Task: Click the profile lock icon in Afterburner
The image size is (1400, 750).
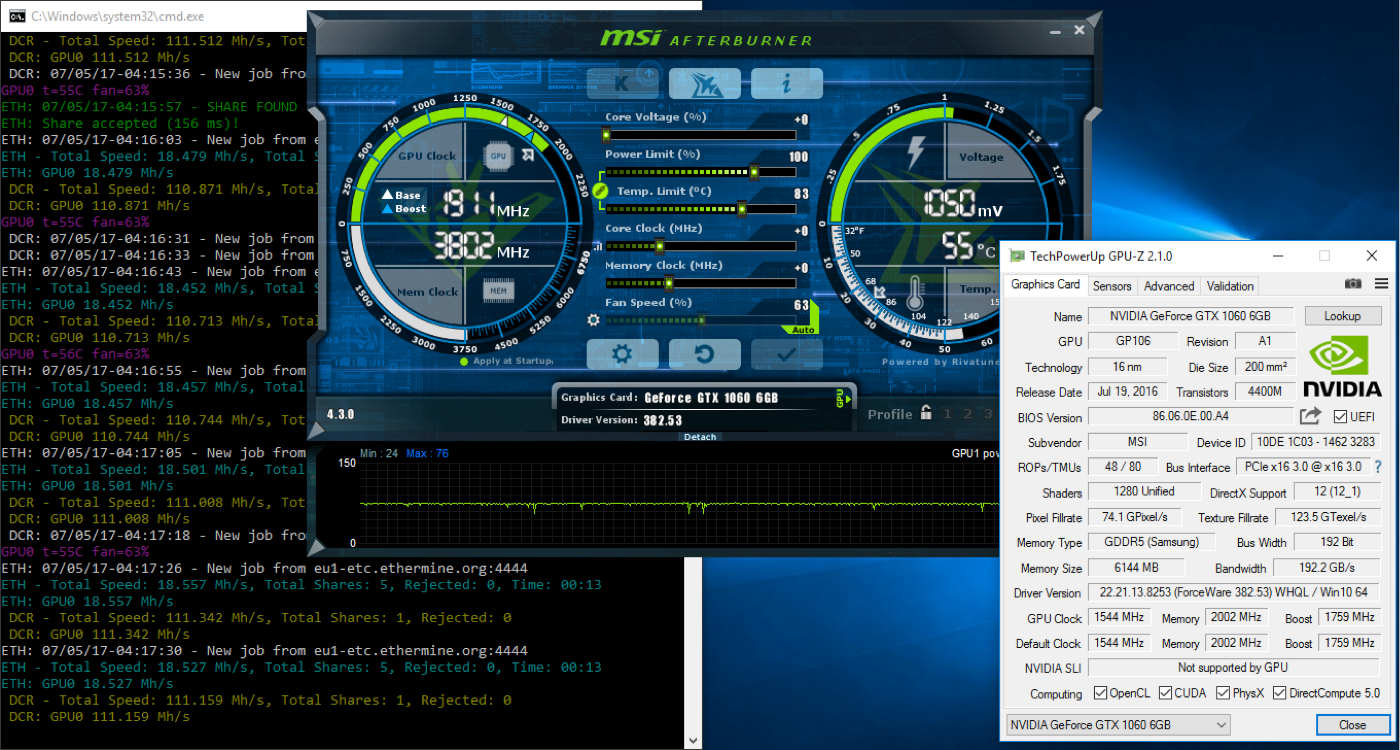Action: click(x=926, y=412)
